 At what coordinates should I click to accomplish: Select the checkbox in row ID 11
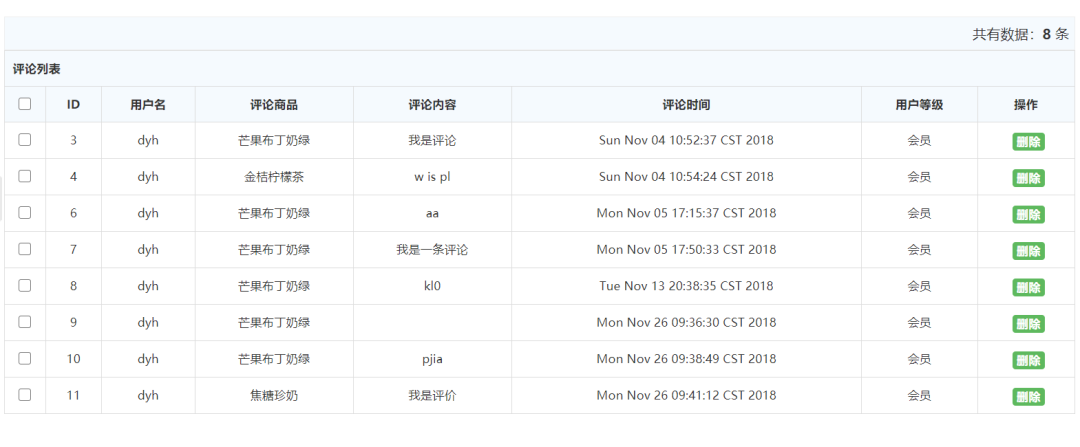pyautogui.click(x=25, y=395)
